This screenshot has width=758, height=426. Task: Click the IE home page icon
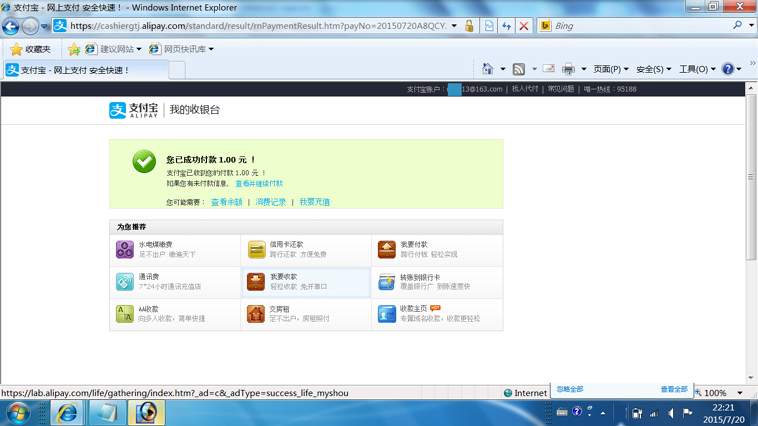tap(488, 69)
